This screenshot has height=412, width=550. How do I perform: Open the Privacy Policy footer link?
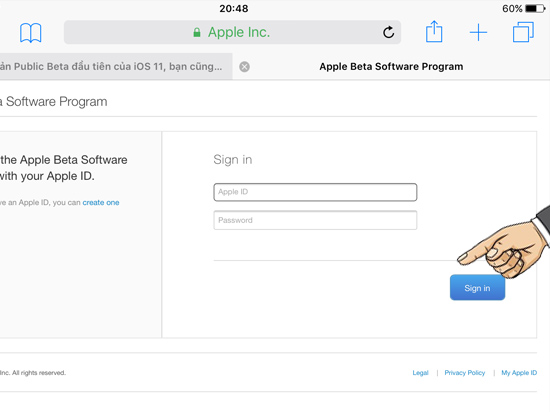[465, 373]
